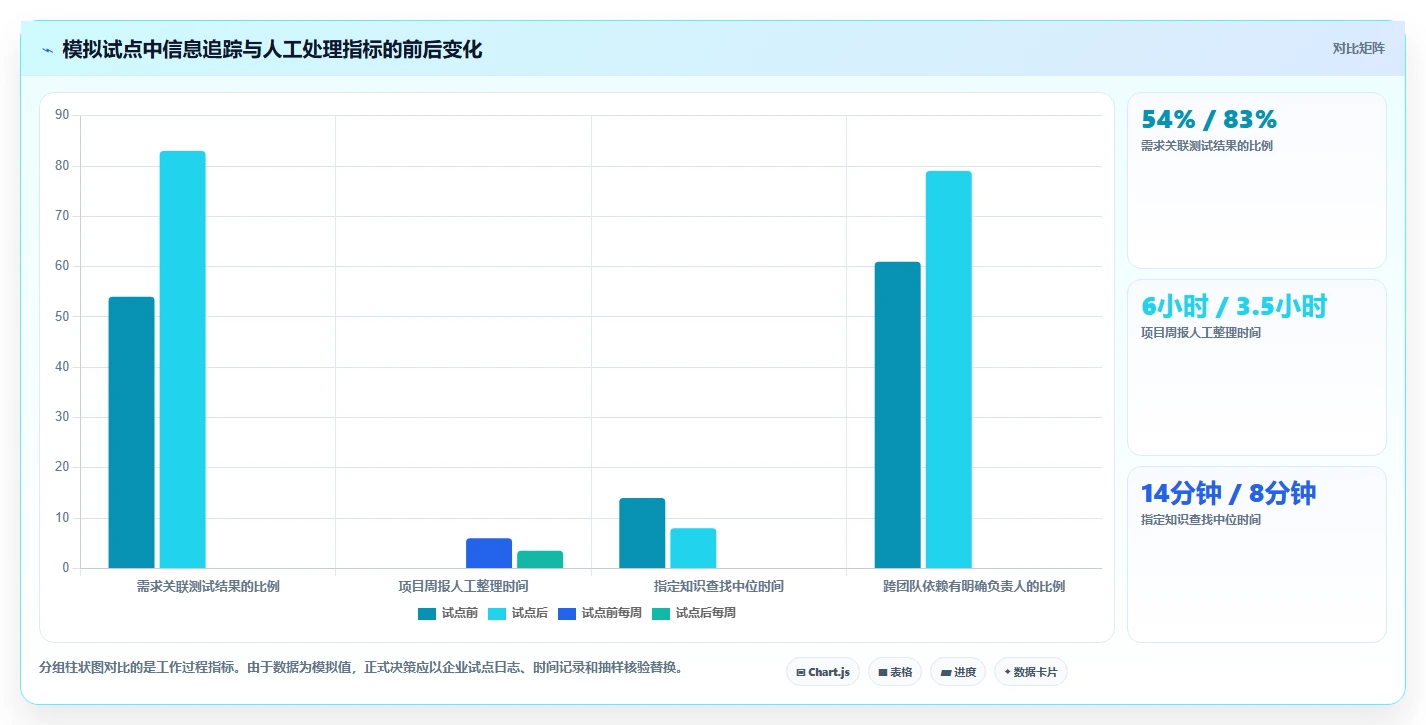Click the 试点前 bar for 指定知识查找中位时间
This screenshot has width=1426, height=725.
642,533
